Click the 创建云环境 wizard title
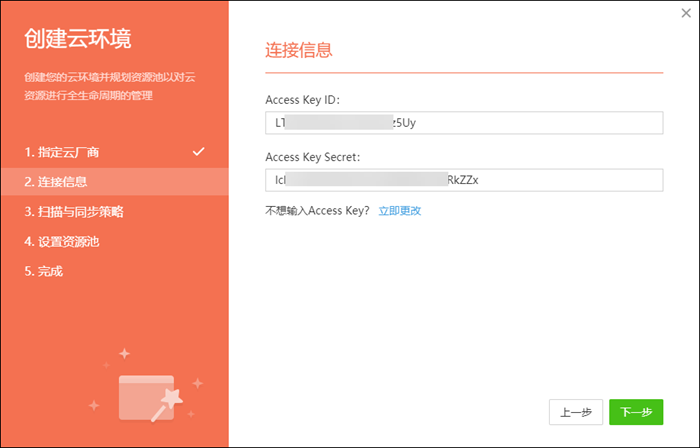The image size is (700, 448). pos(78,40)
